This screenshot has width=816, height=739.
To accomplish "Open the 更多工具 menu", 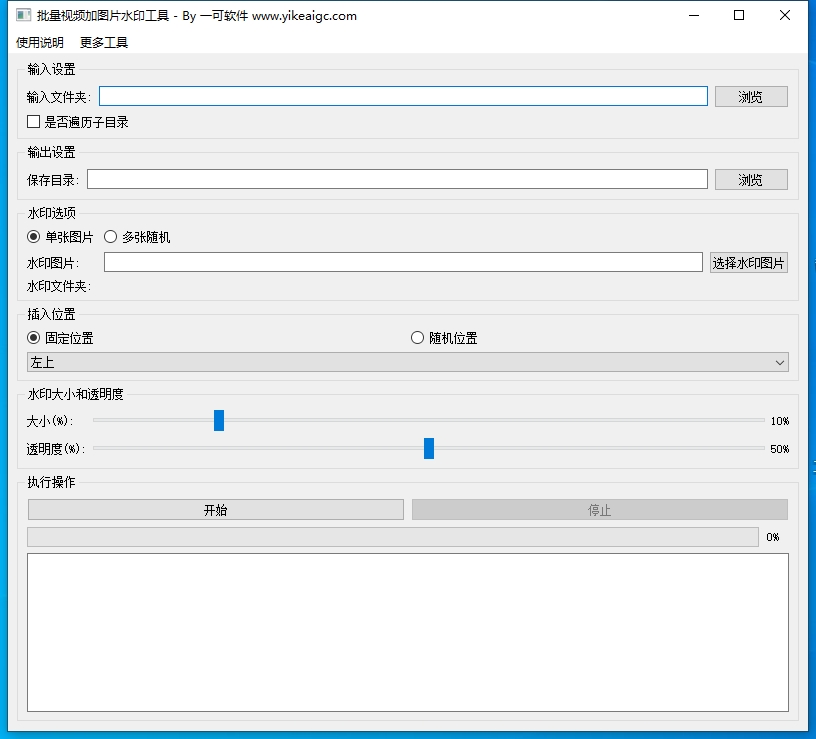I will tap(104, 42).
